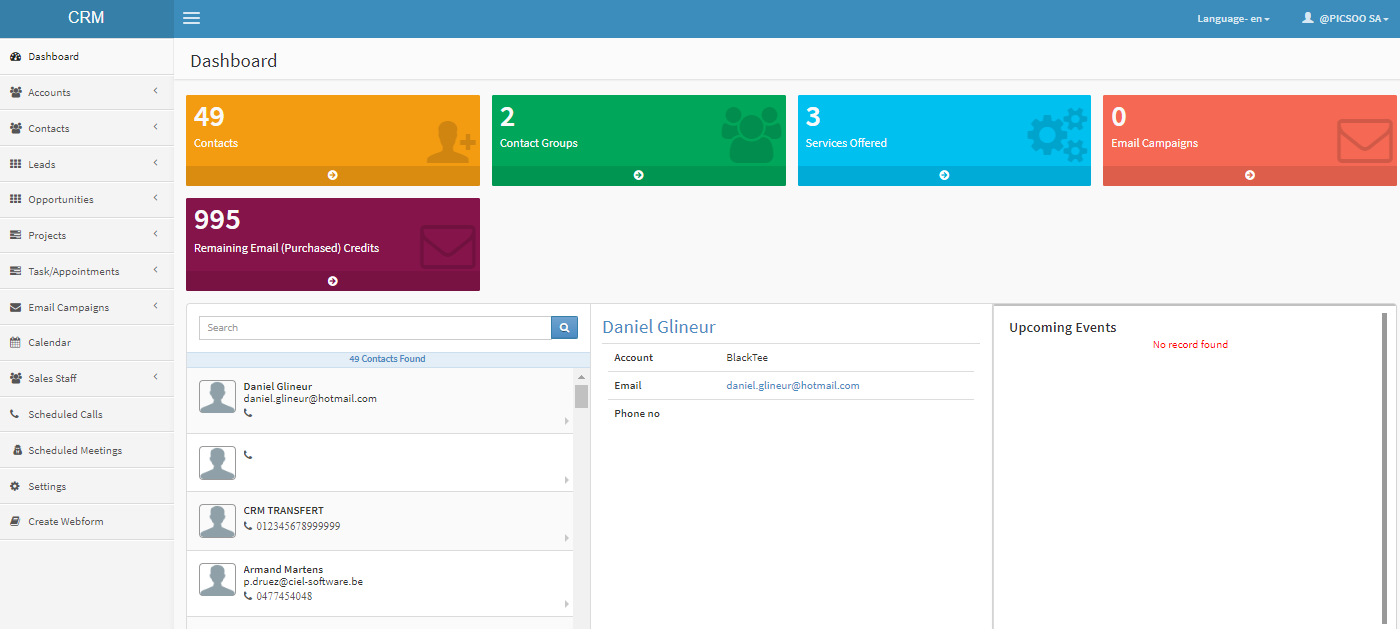Expand the Opportunities sidebar menu chevron
Image resolution: width=1400 pixels, height=629 pixels.
tap(156, 198)
